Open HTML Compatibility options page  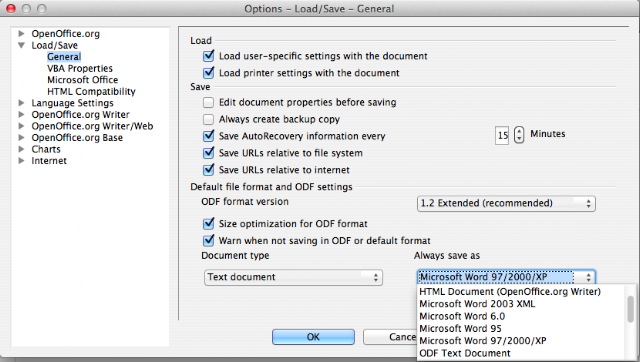point(91,91)
